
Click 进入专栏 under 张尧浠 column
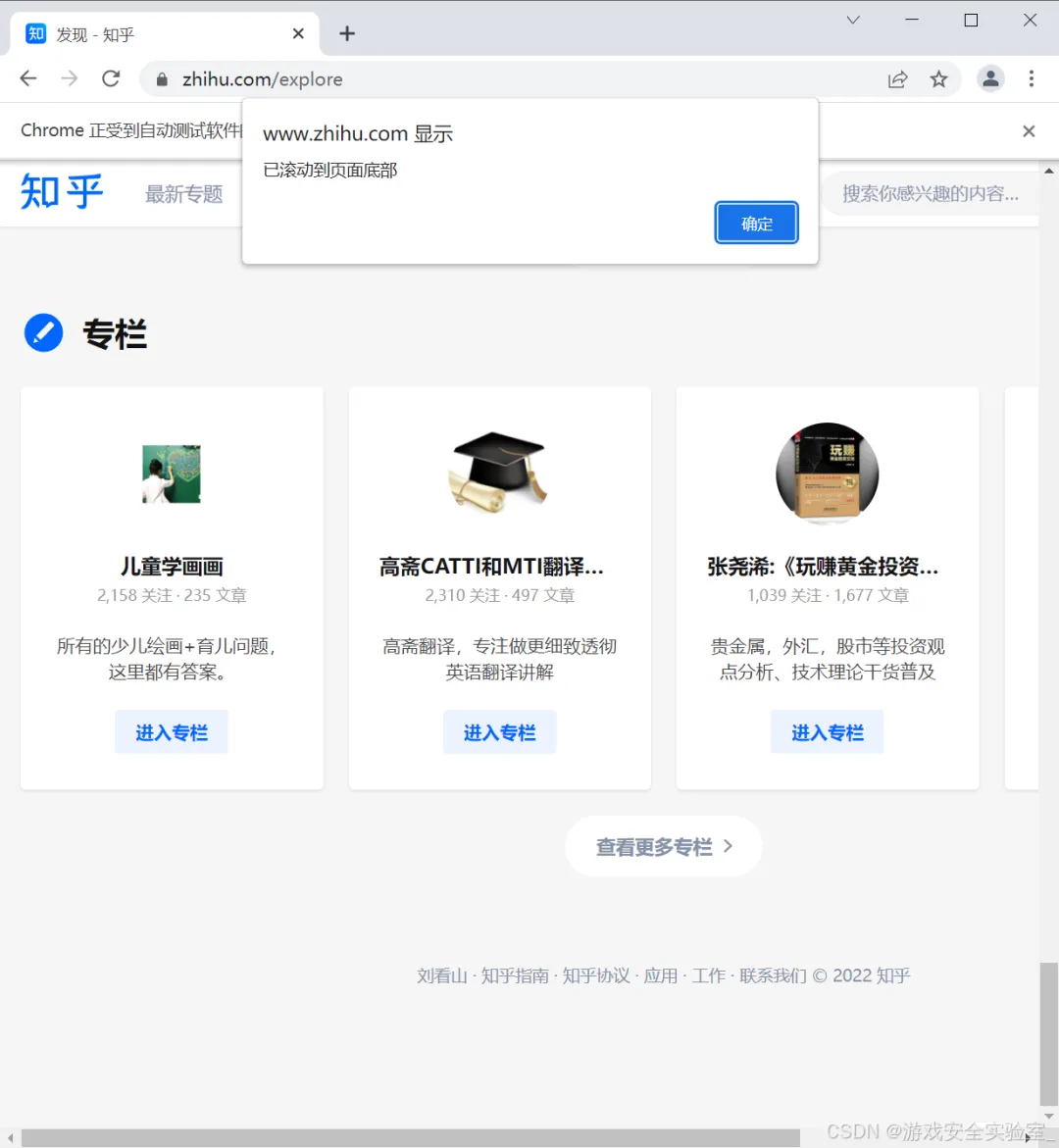click(827, 732)
